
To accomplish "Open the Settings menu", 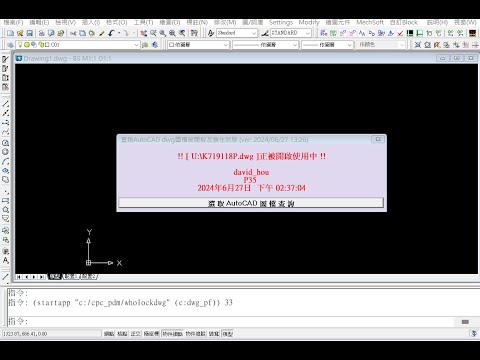I will [x=281, y=22].
